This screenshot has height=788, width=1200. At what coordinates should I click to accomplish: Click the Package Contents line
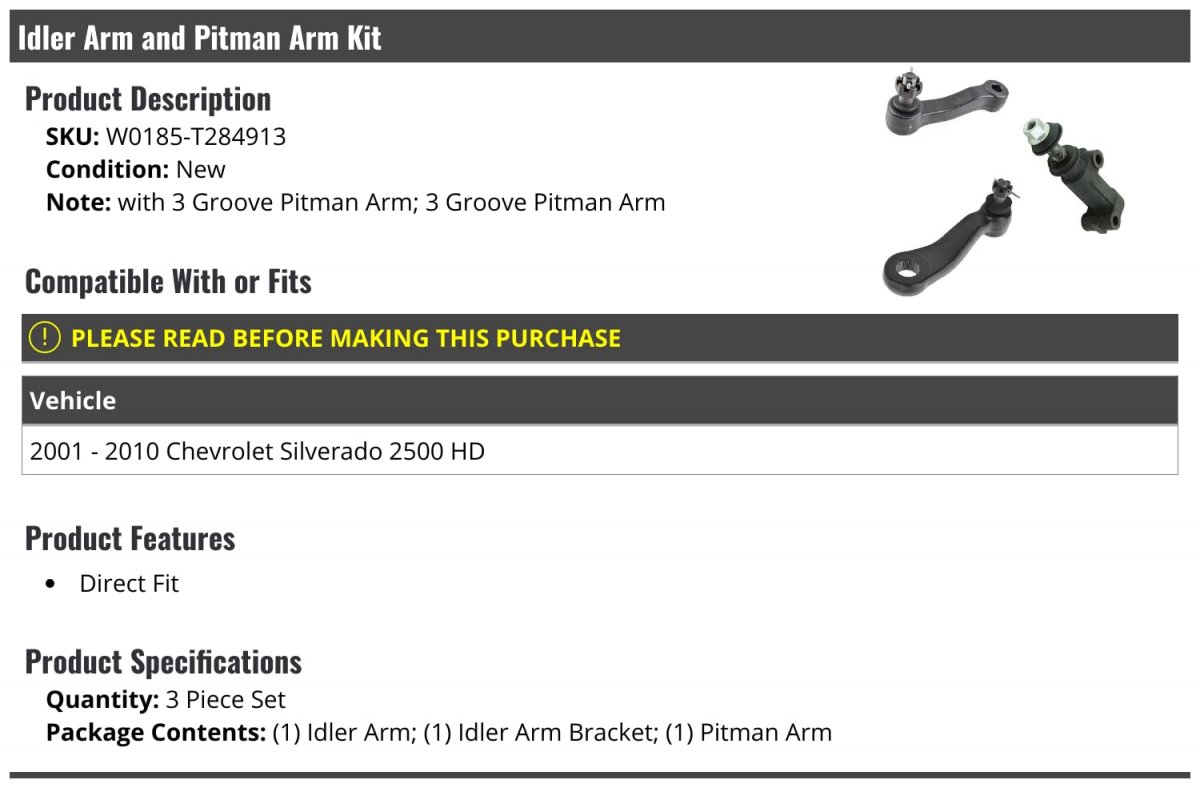439,733
